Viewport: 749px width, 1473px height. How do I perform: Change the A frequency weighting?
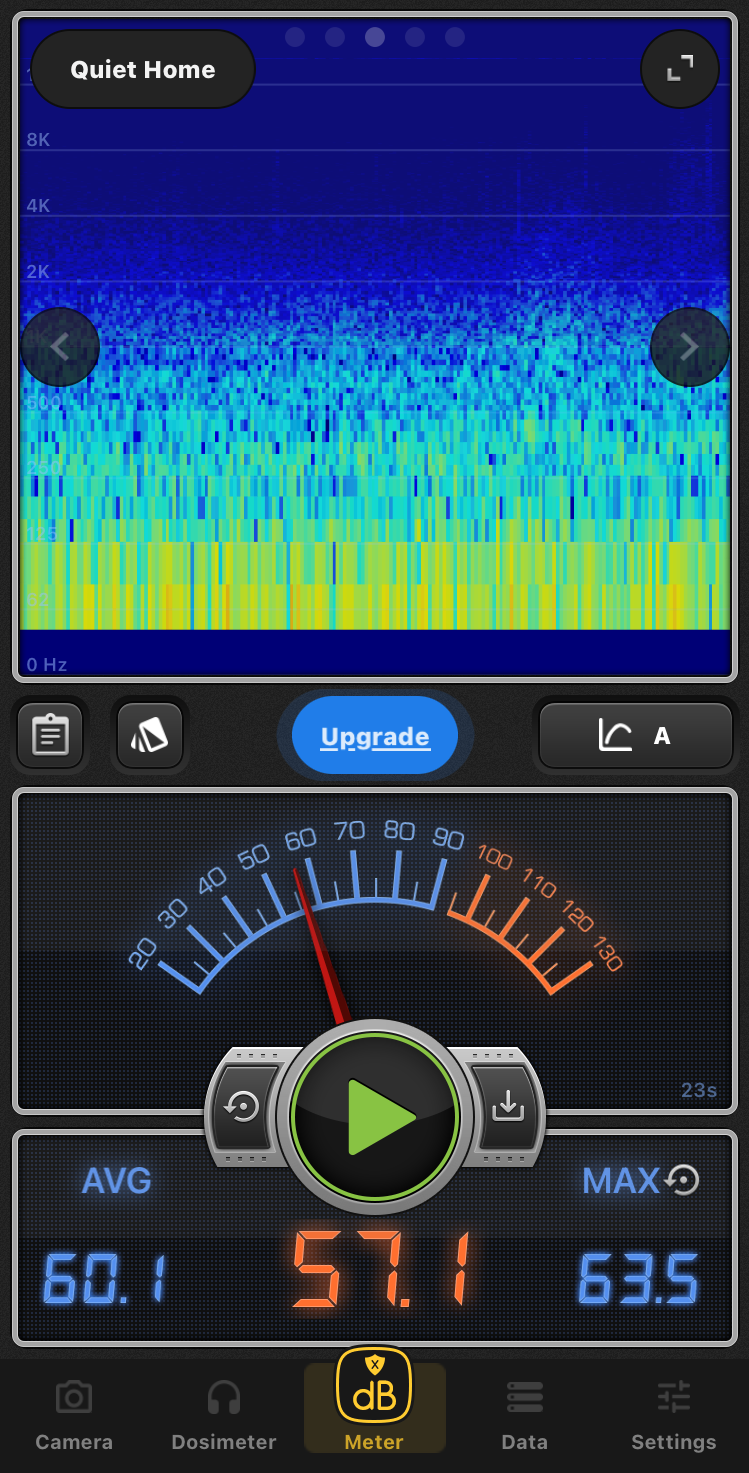(x=635, y=736)
